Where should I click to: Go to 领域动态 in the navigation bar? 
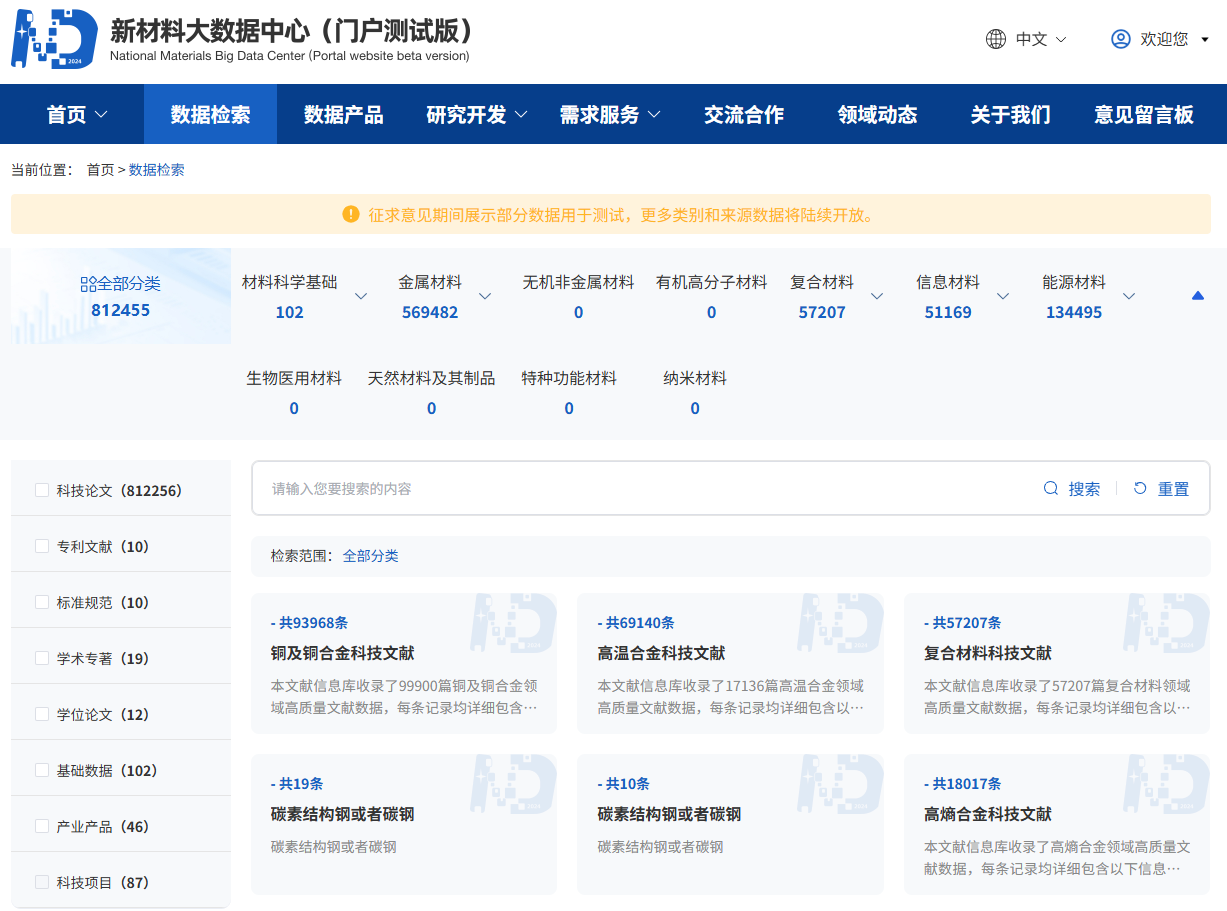pos(877,115)
